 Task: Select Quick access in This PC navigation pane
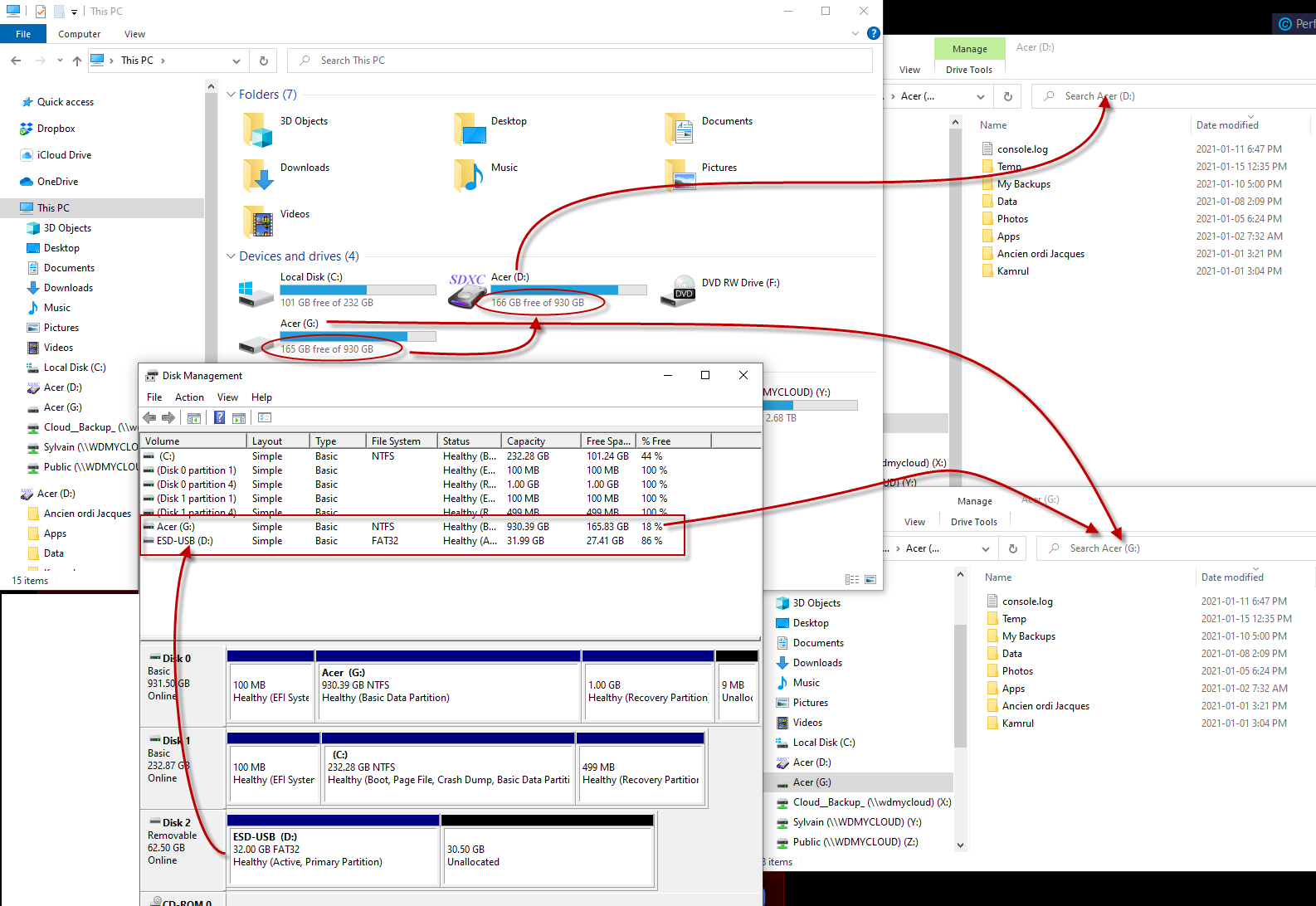[66, 102]
